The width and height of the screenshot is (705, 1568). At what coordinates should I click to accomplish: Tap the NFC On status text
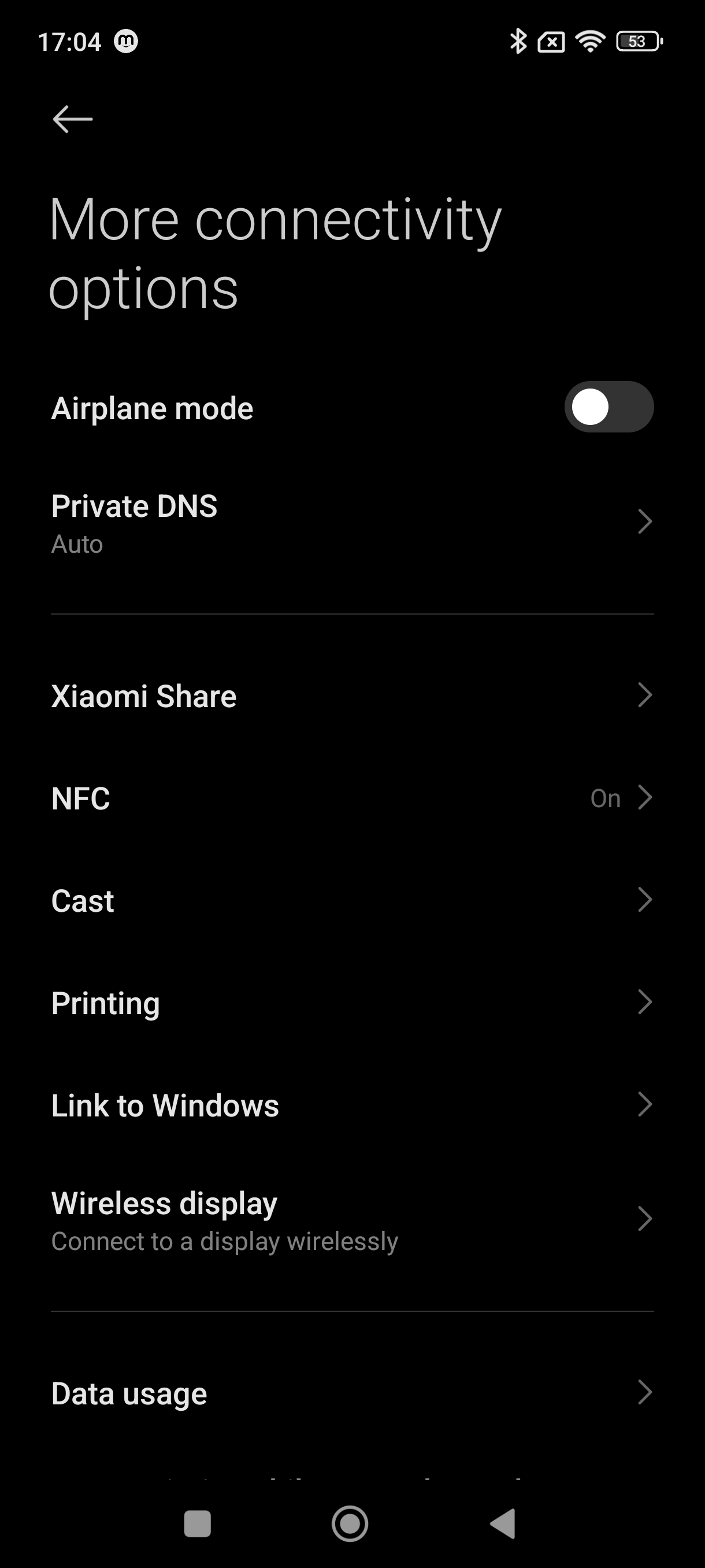pyautogui.click(x=605, y=798)
